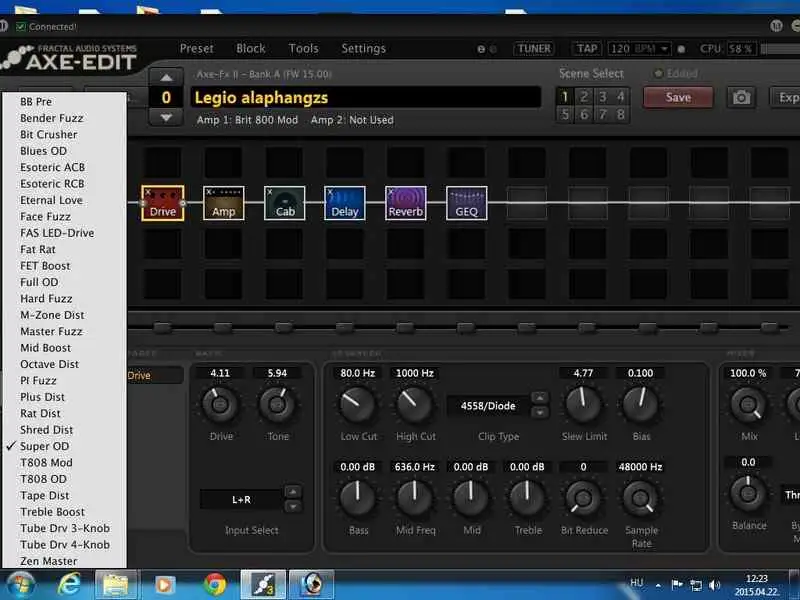Choose Tube Drv 3-Knob drive type
Screen dimensions: 800x600
pyautogui.click(x=65, y=528)
